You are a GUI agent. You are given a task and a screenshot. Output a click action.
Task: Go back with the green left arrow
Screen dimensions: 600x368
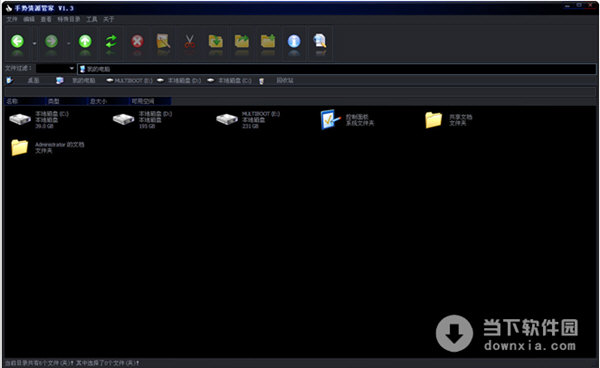point(17,41)
